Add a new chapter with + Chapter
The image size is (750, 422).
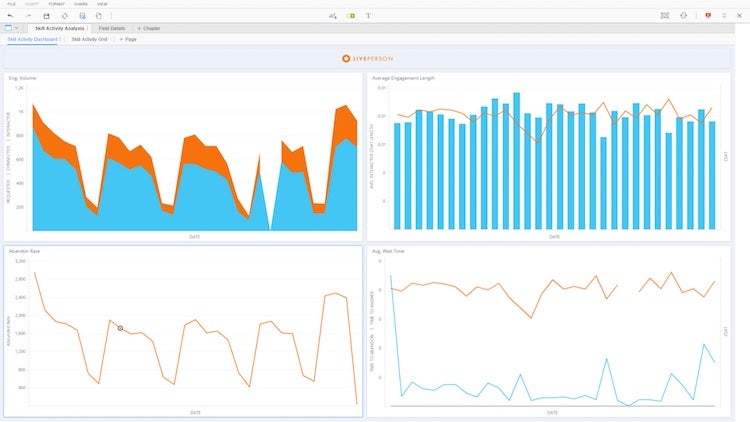(149, 28)
